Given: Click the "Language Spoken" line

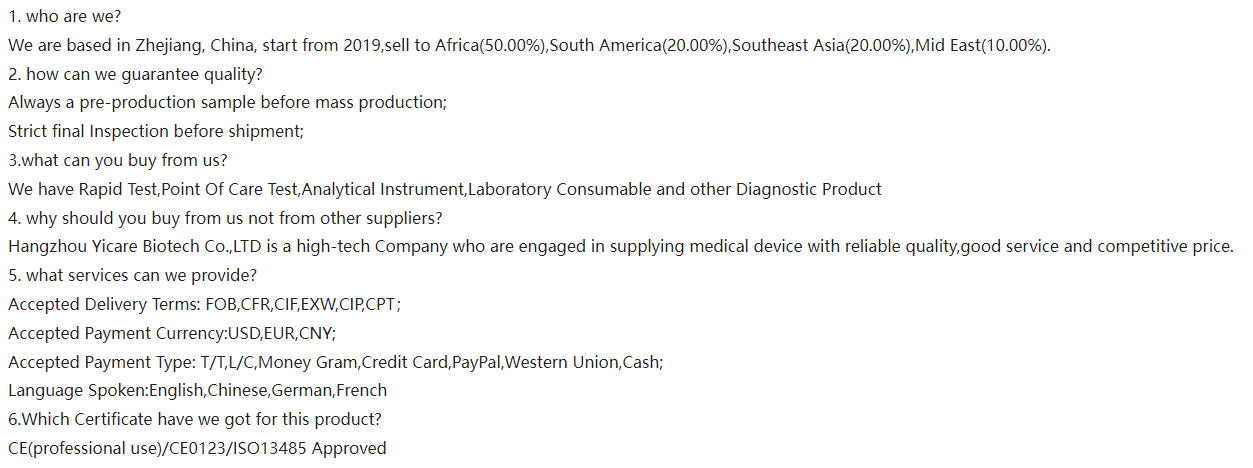Looking at the screenshot, I should (197, 391).
